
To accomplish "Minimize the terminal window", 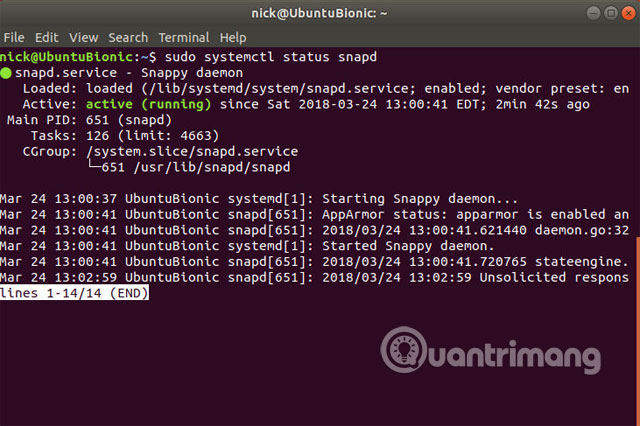I will point(593,13).
